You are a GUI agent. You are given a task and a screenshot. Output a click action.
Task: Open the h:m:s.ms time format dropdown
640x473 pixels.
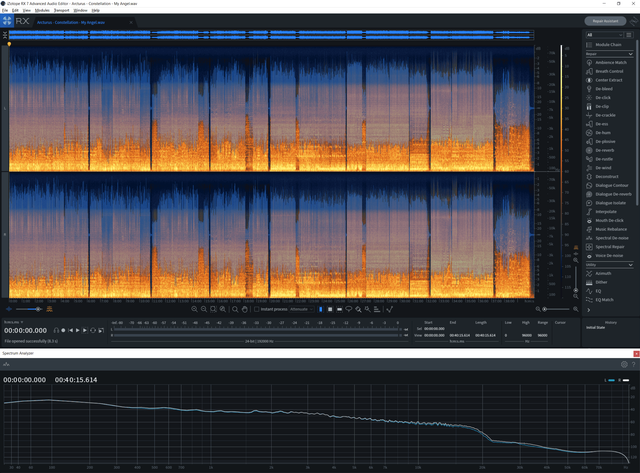(13, 322)
